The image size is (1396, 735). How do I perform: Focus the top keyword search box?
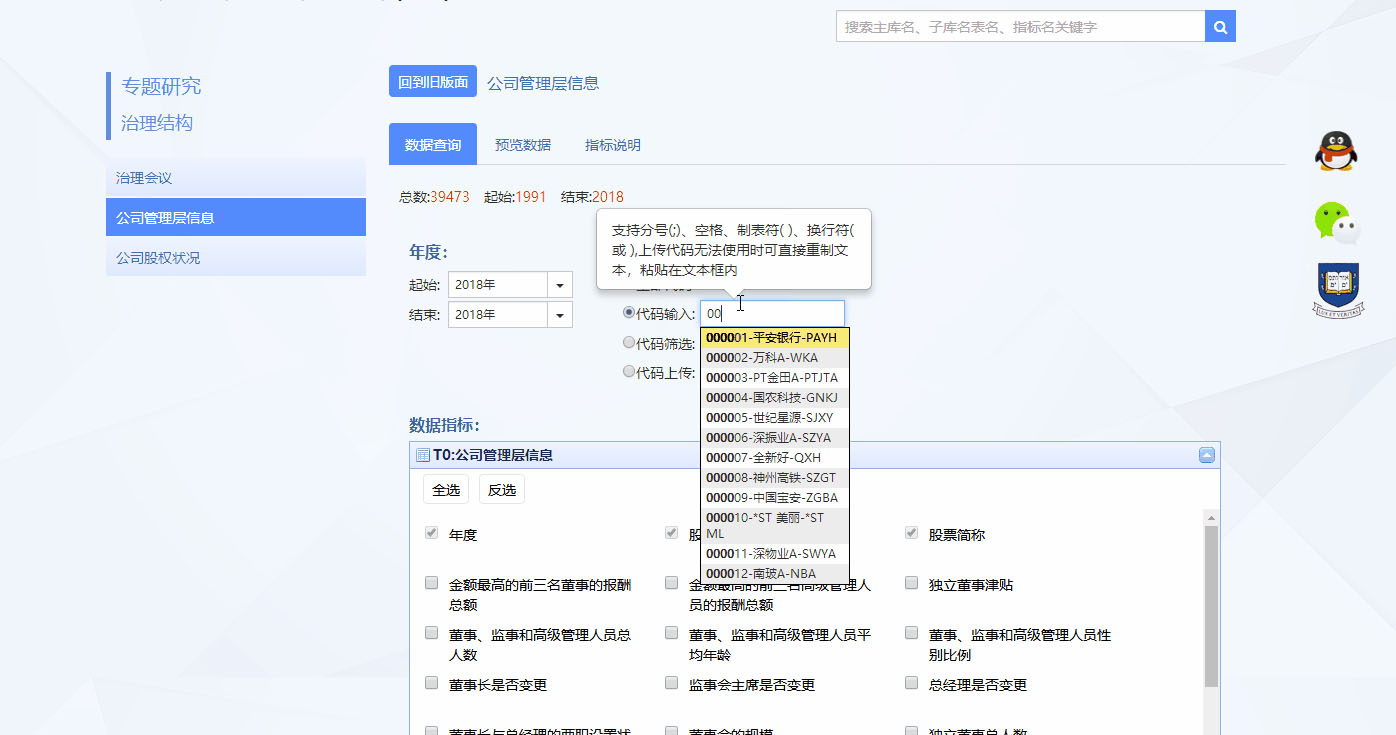coord(1020,27)
